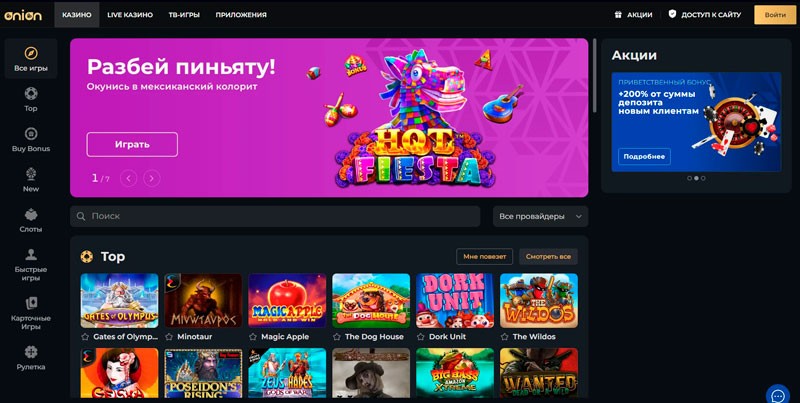
Task: Mark The Wildos as favorite
Action: [x=504, y=337]
